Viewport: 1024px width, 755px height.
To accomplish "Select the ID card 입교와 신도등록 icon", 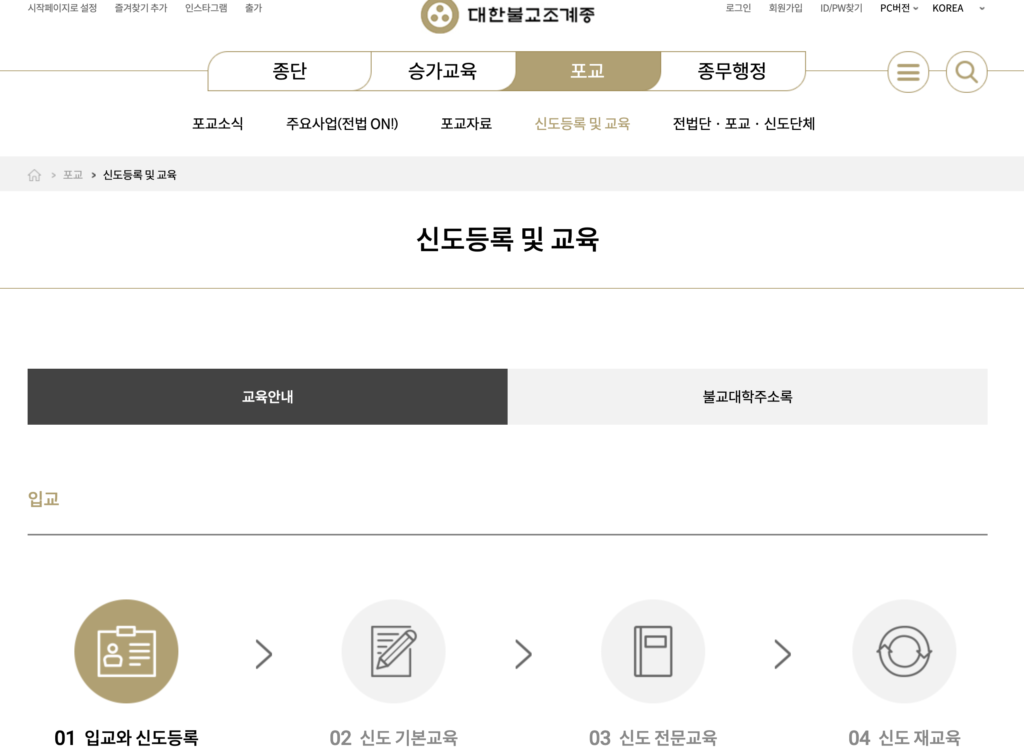I will click(126, 651).
